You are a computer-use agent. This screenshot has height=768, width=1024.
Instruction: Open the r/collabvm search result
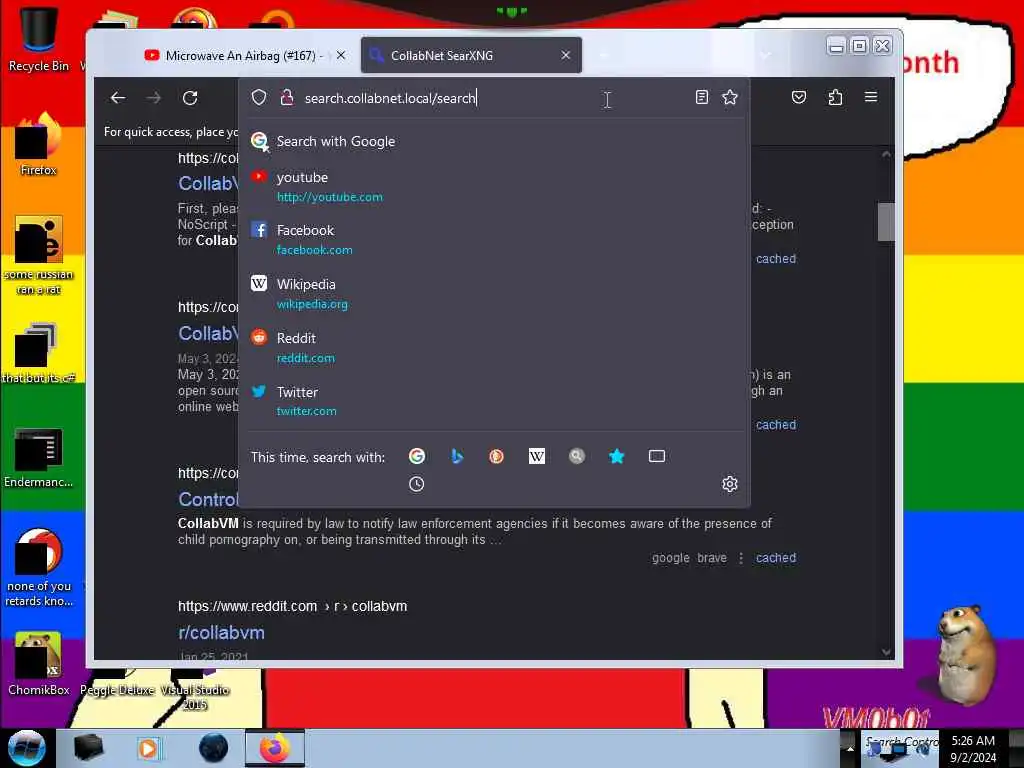tap(221, 633)
